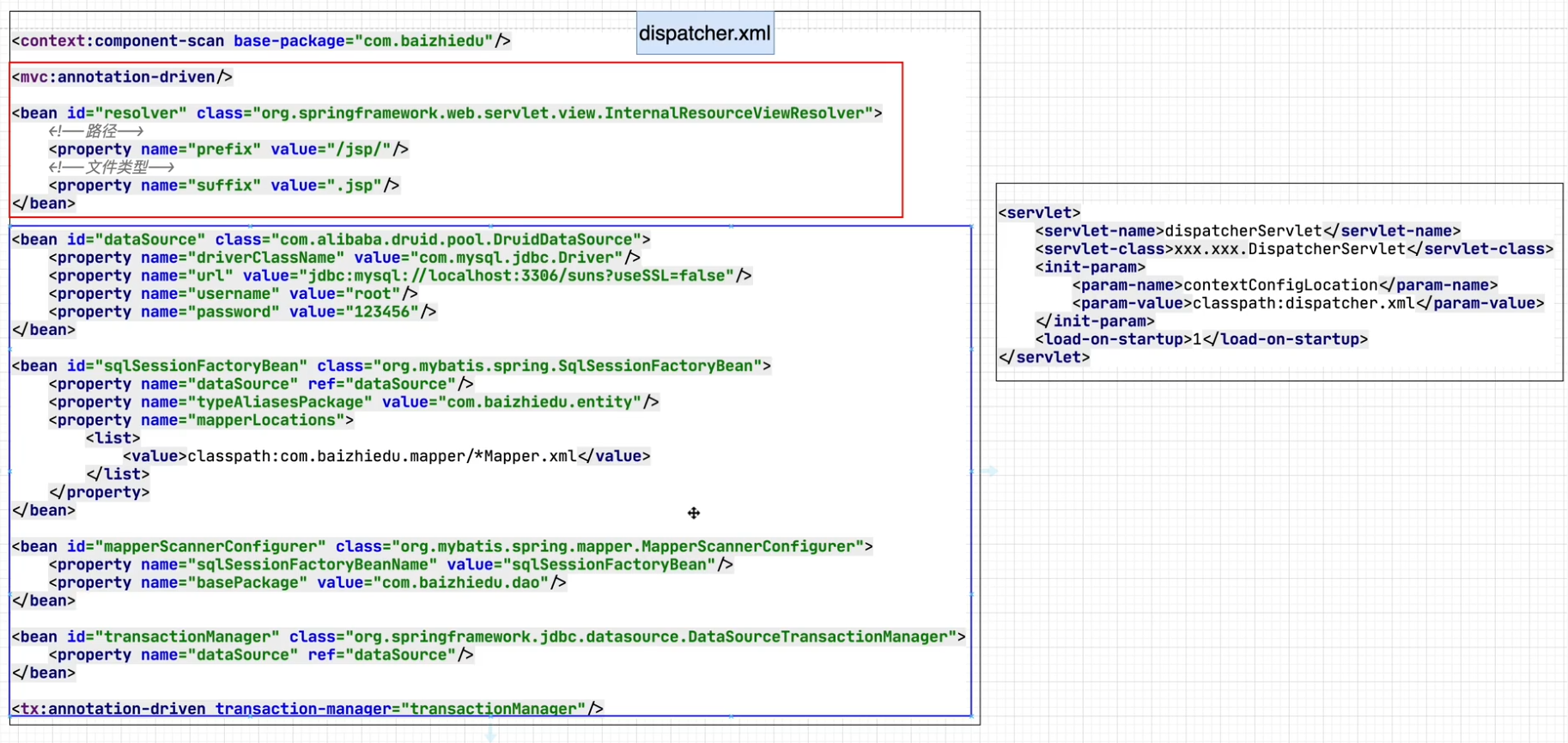Click the suffix property line with .jsp

pos(223,186)
